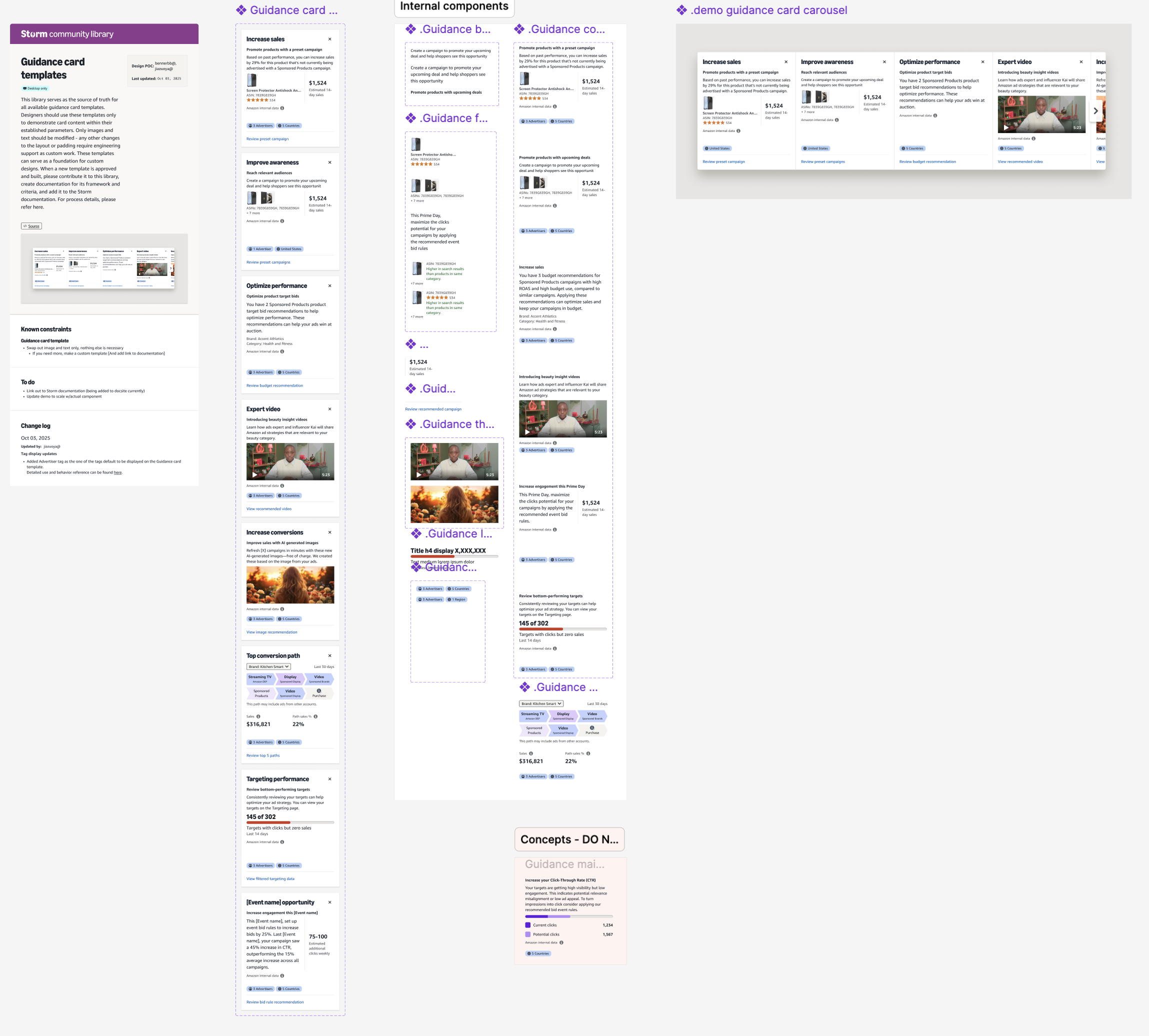Click info icon beside Path sales % in Top conversion path card
Screen dimensions: 1149x1036
click(315, 716)
